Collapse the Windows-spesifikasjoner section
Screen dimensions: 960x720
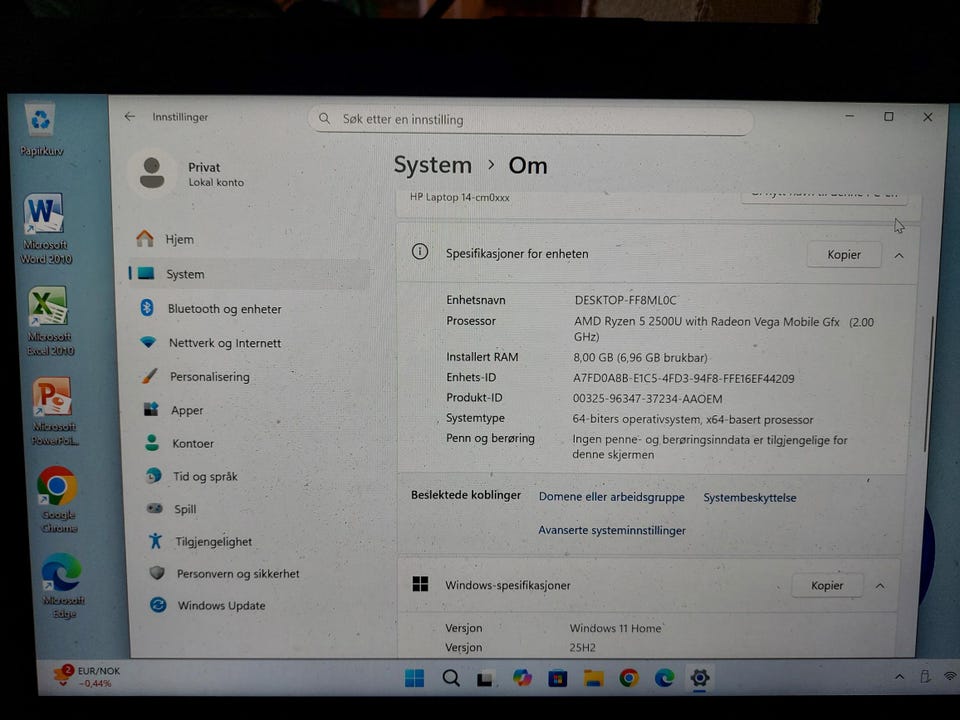[x=880, y=586]
